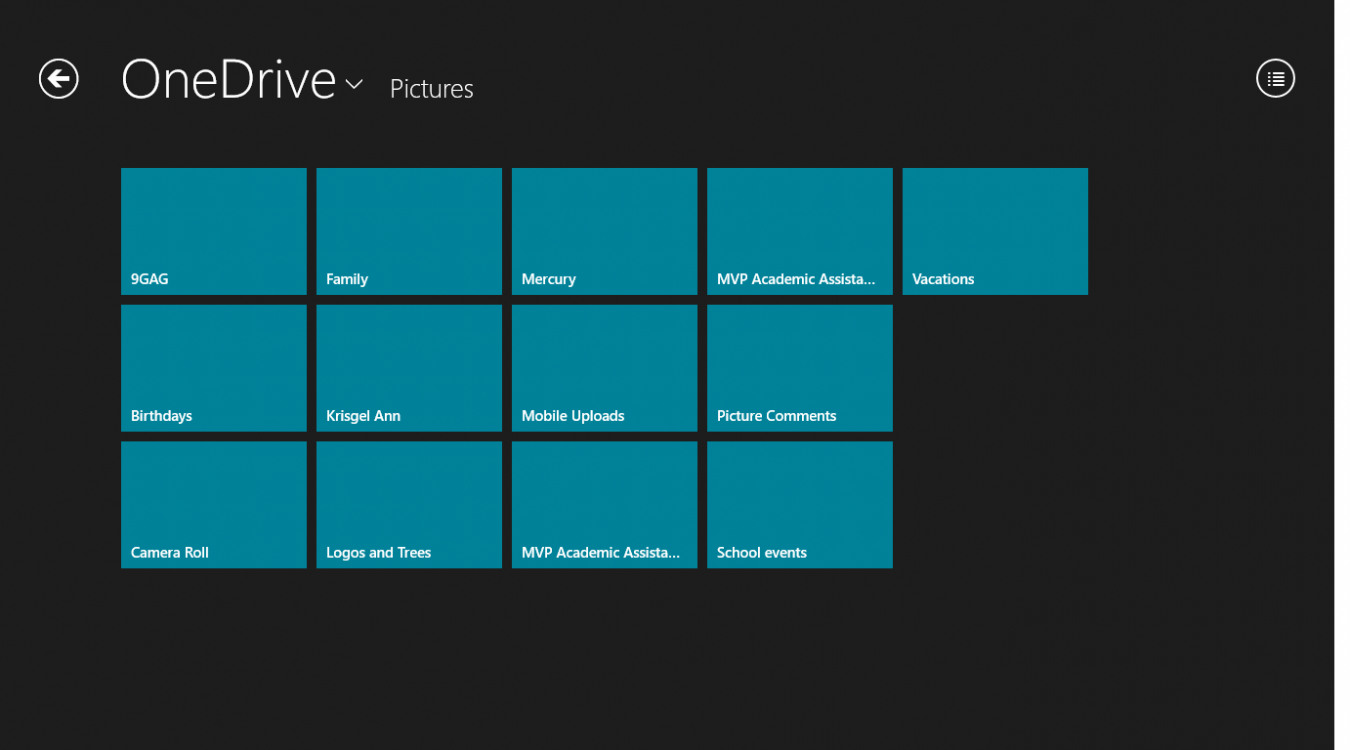Select the Krisgel Ann tile
Viewport: 1350px width, 750px height.
point(408,368)
